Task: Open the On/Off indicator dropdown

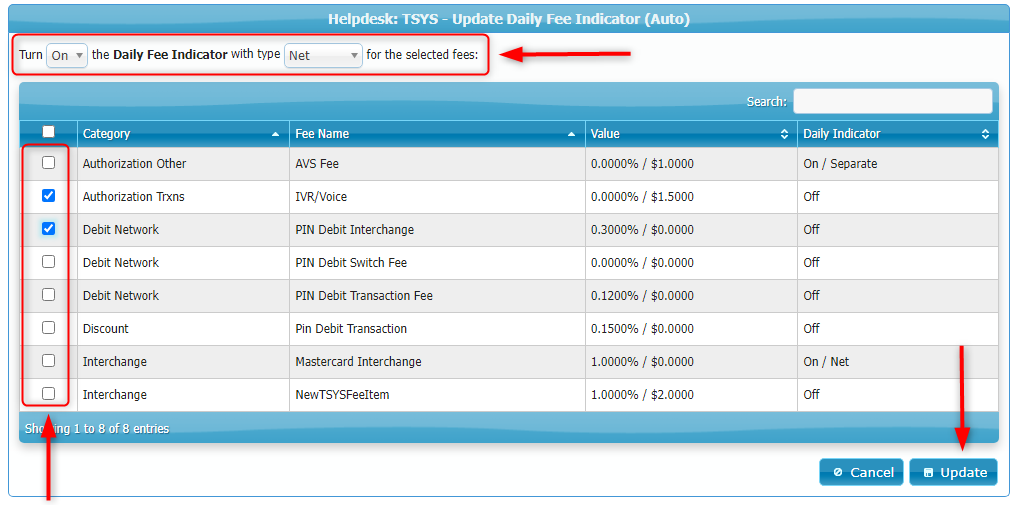Action: click(x=67, y=56)
